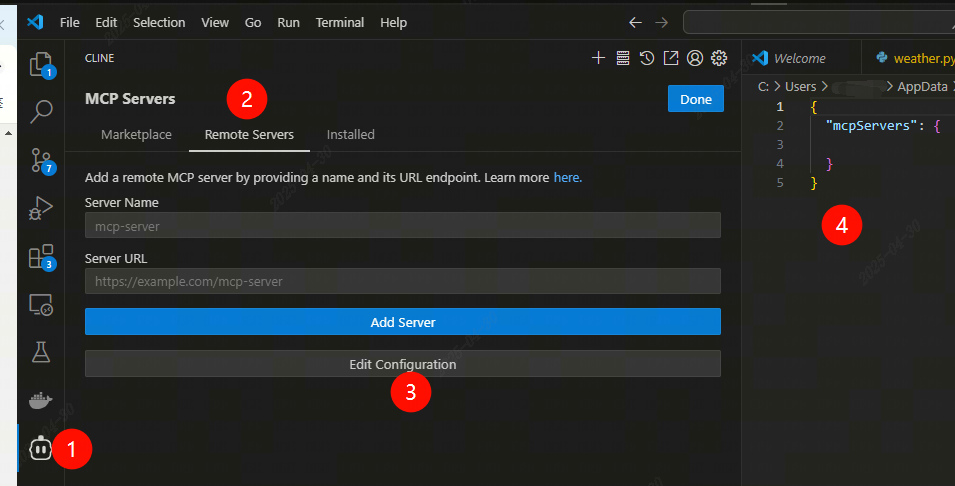Open Cline account profile icon
Image resolution: width=955 pixels, height=486 pixels.
tap(695, 58)
